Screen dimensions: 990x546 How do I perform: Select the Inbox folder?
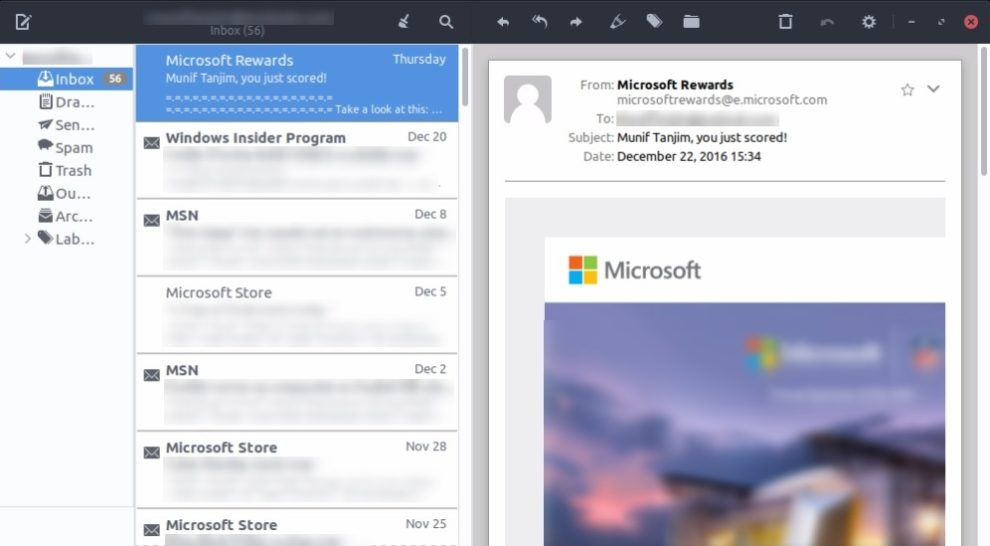tap(66, 79)
